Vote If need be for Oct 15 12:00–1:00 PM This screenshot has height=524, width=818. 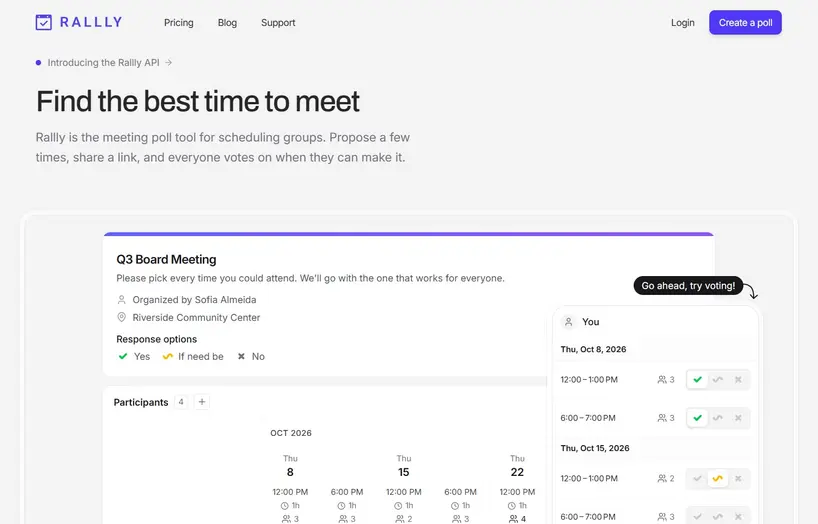(x=718, y=479)
